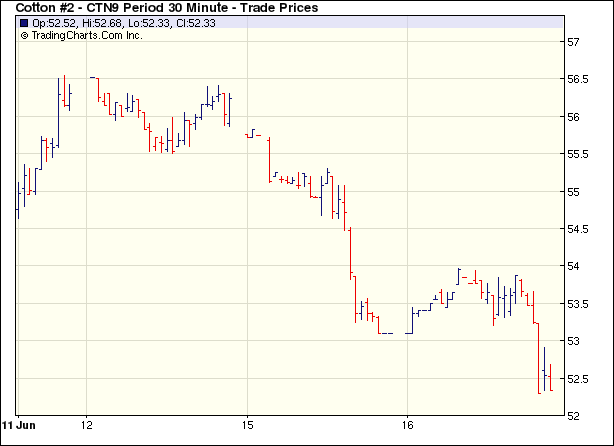
Task: Click the Hi:52.68 high price value
Action: click(x=101, y=22)
